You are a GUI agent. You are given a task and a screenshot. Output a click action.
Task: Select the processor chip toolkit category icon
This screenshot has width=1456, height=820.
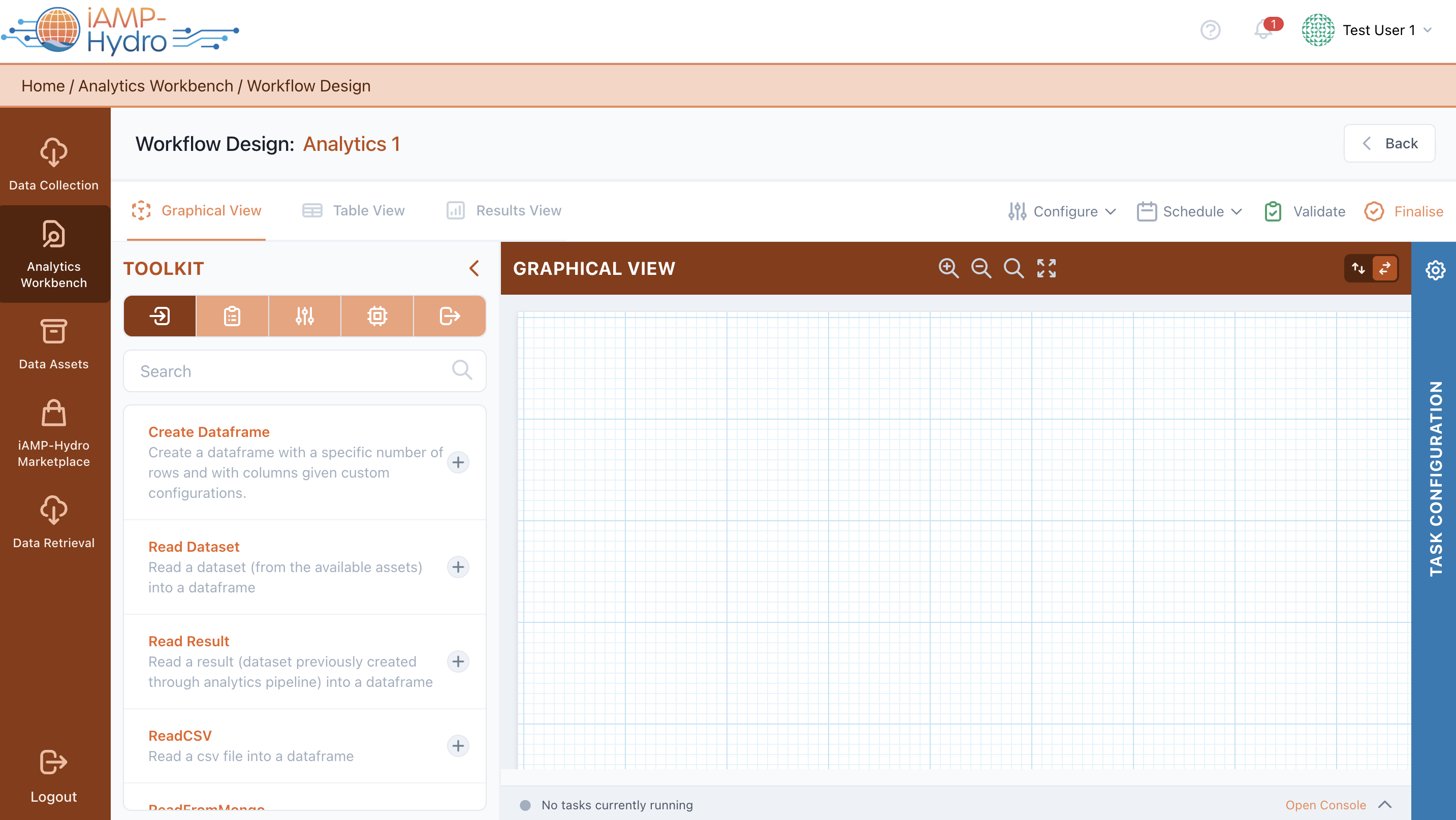pyautogui.click(x=377, y=316)
